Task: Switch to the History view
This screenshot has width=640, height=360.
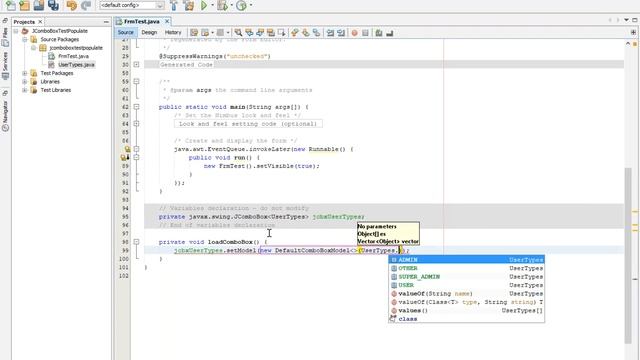Action: coord(173,32)
